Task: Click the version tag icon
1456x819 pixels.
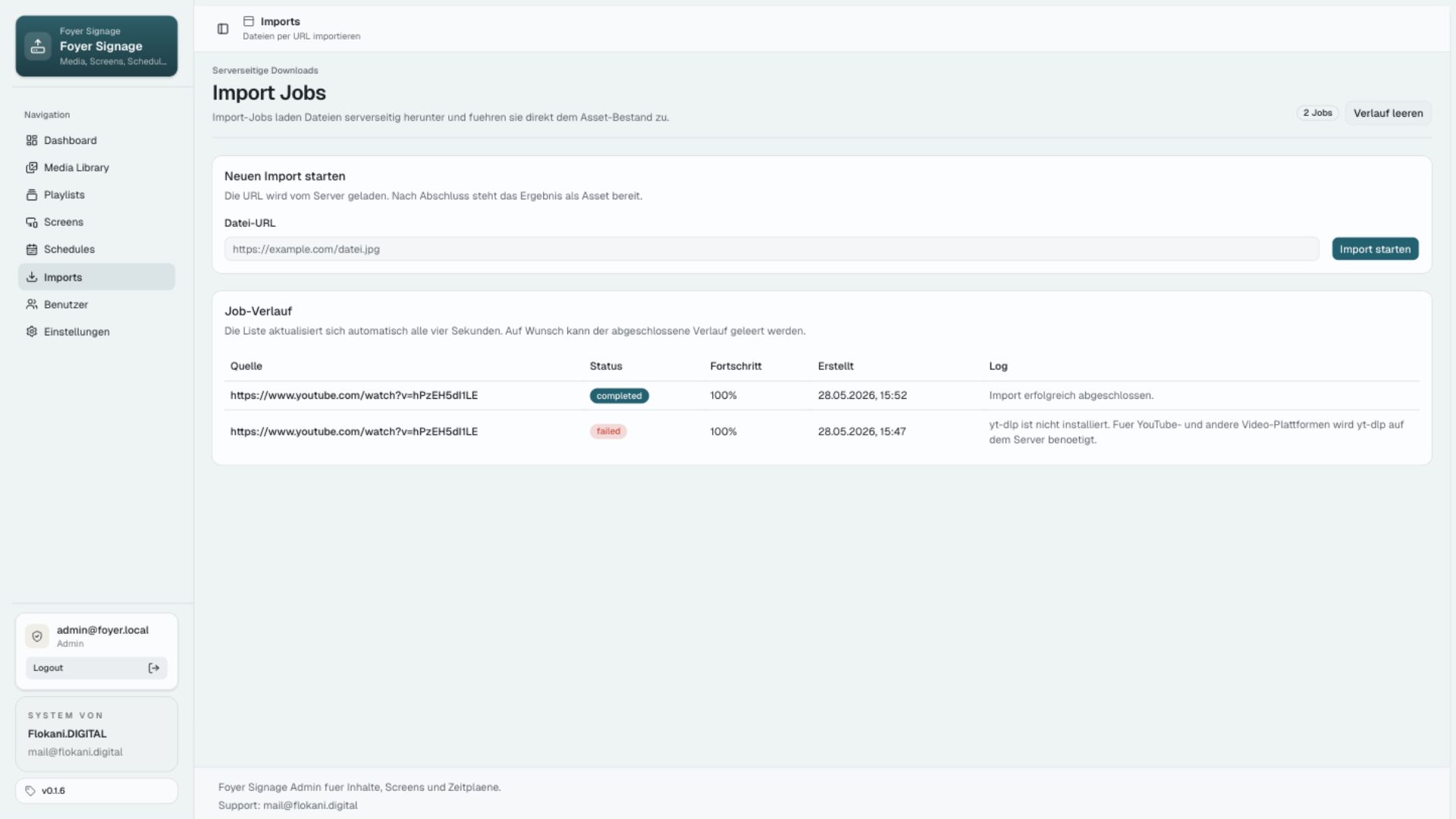Action: tap(30, 791)
